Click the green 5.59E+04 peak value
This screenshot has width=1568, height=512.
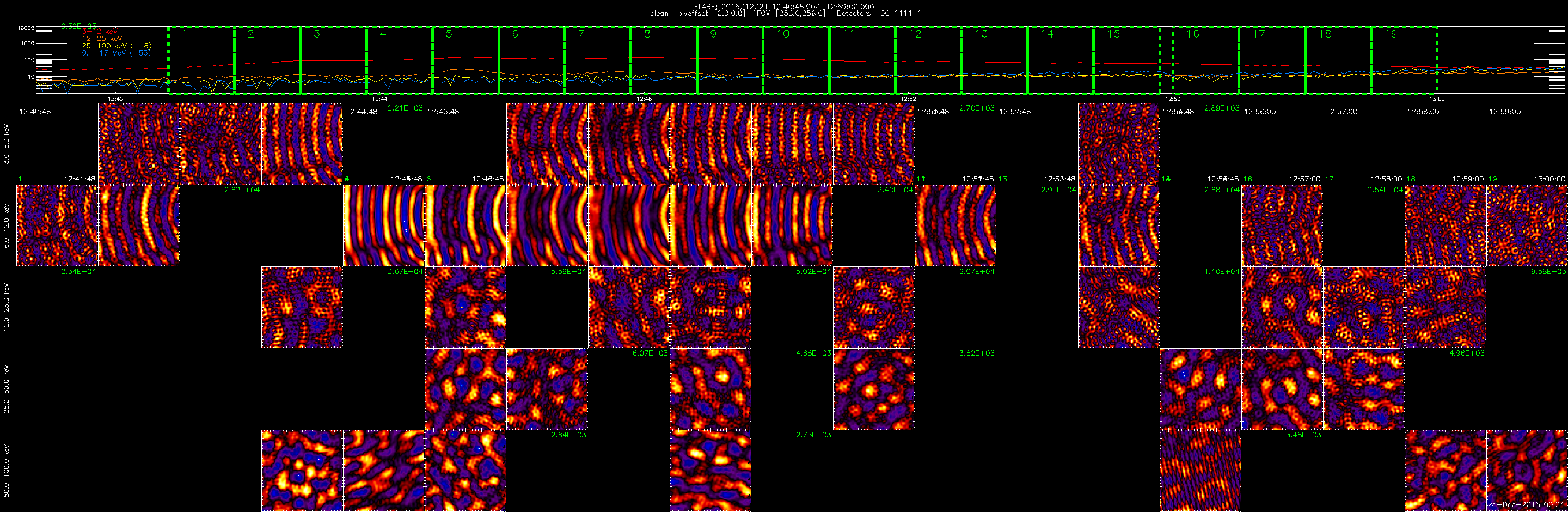click(568, 272)
